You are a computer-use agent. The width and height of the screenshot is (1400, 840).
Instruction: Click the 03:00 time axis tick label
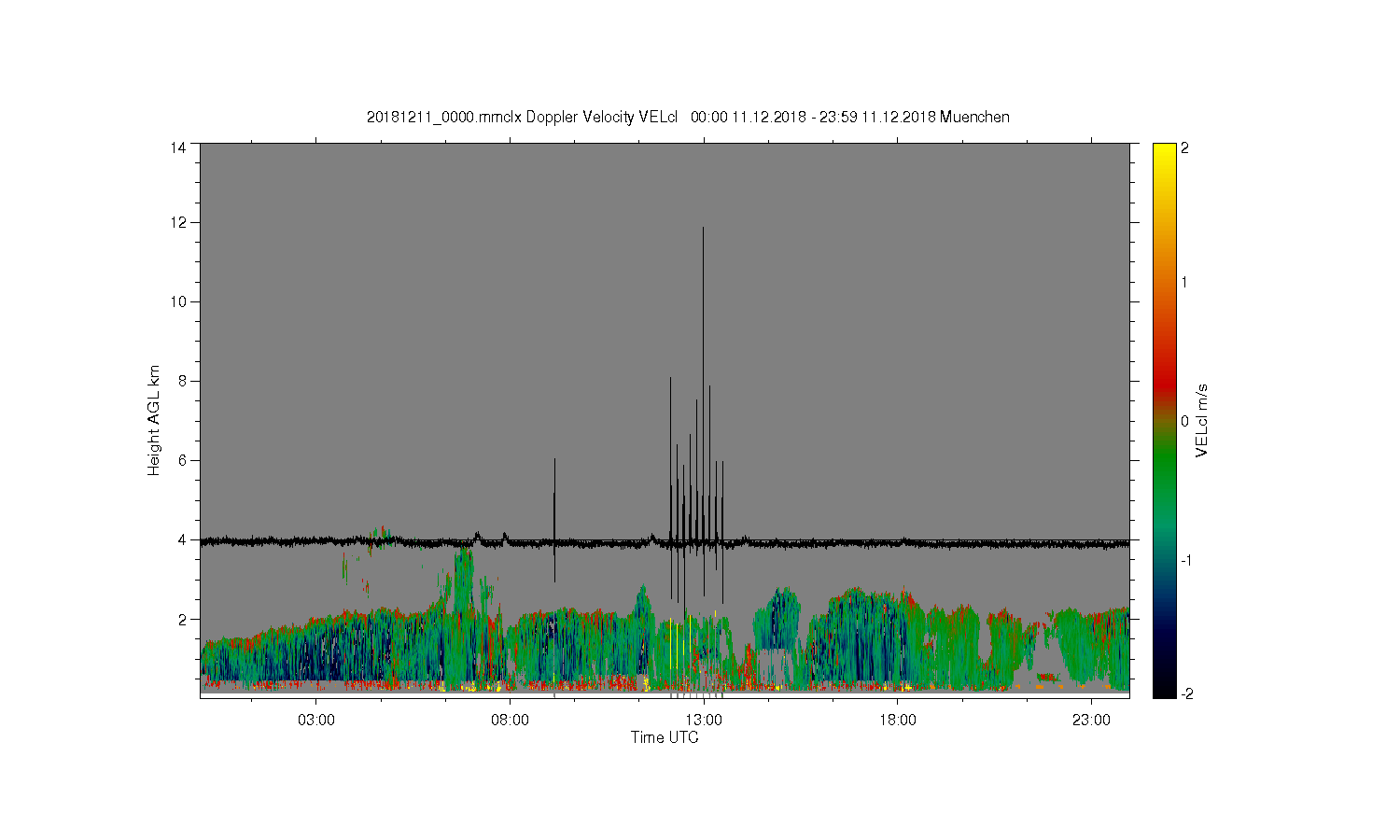[316, 721]
